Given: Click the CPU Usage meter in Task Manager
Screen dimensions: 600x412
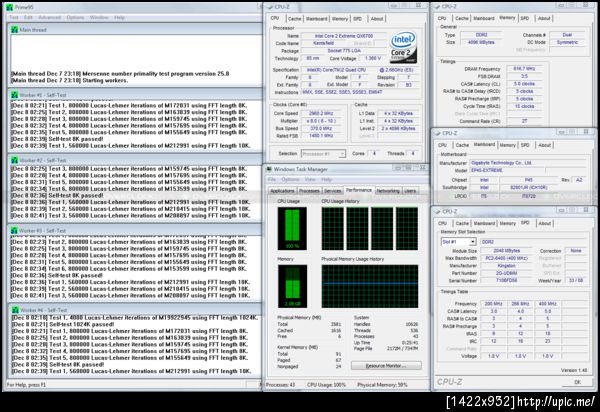Looking at the screenshot, I should [292, 228].
